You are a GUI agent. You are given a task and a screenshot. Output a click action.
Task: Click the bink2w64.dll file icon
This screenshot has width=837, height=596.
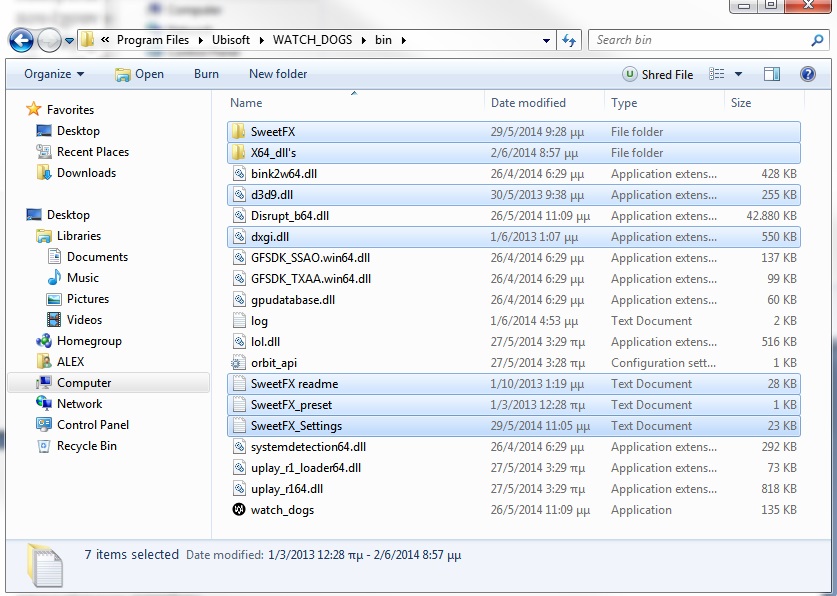(x=239, y=174)
